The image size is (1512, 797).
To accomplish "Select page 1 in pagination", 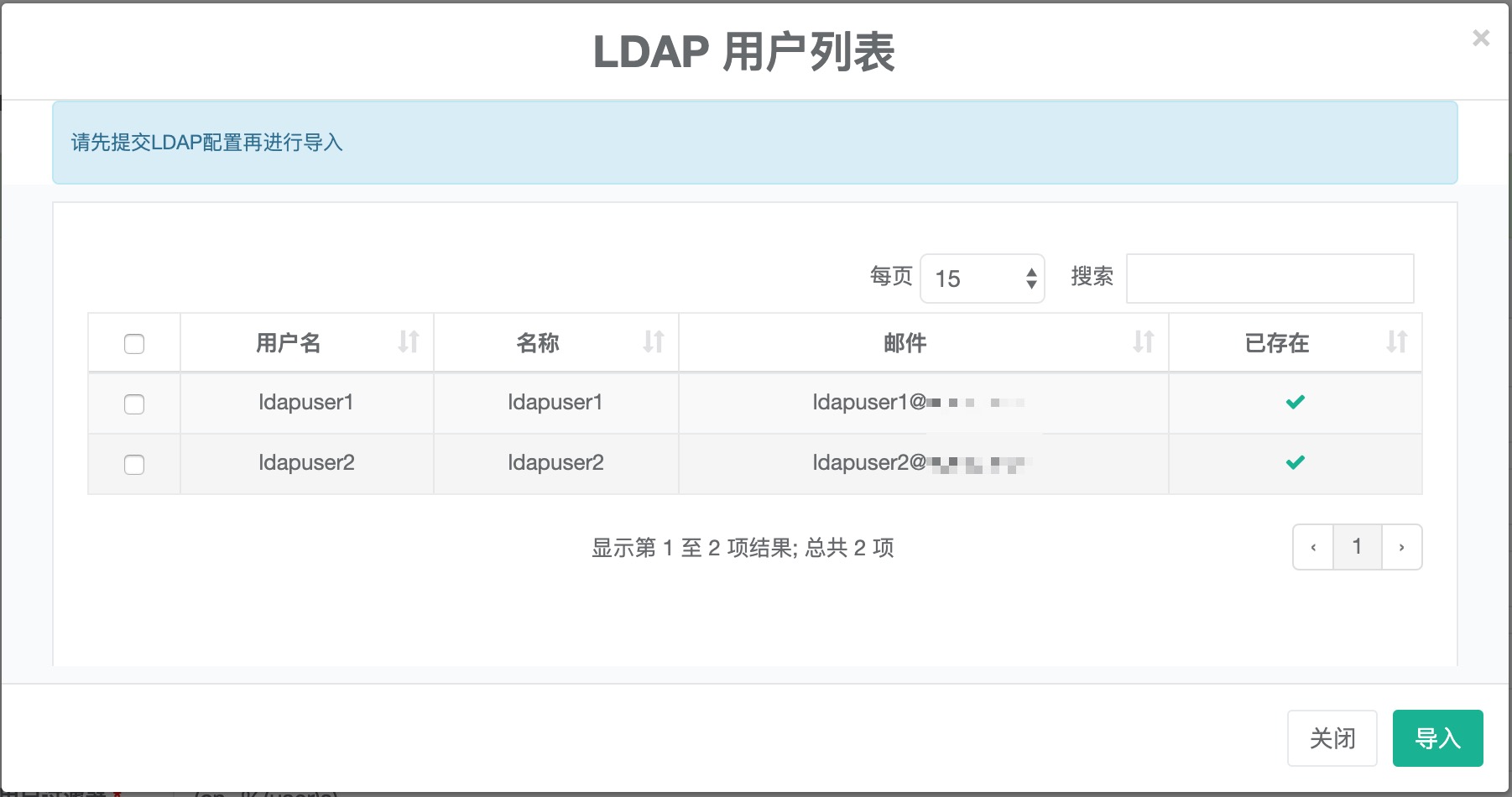I will point(1358,546).
